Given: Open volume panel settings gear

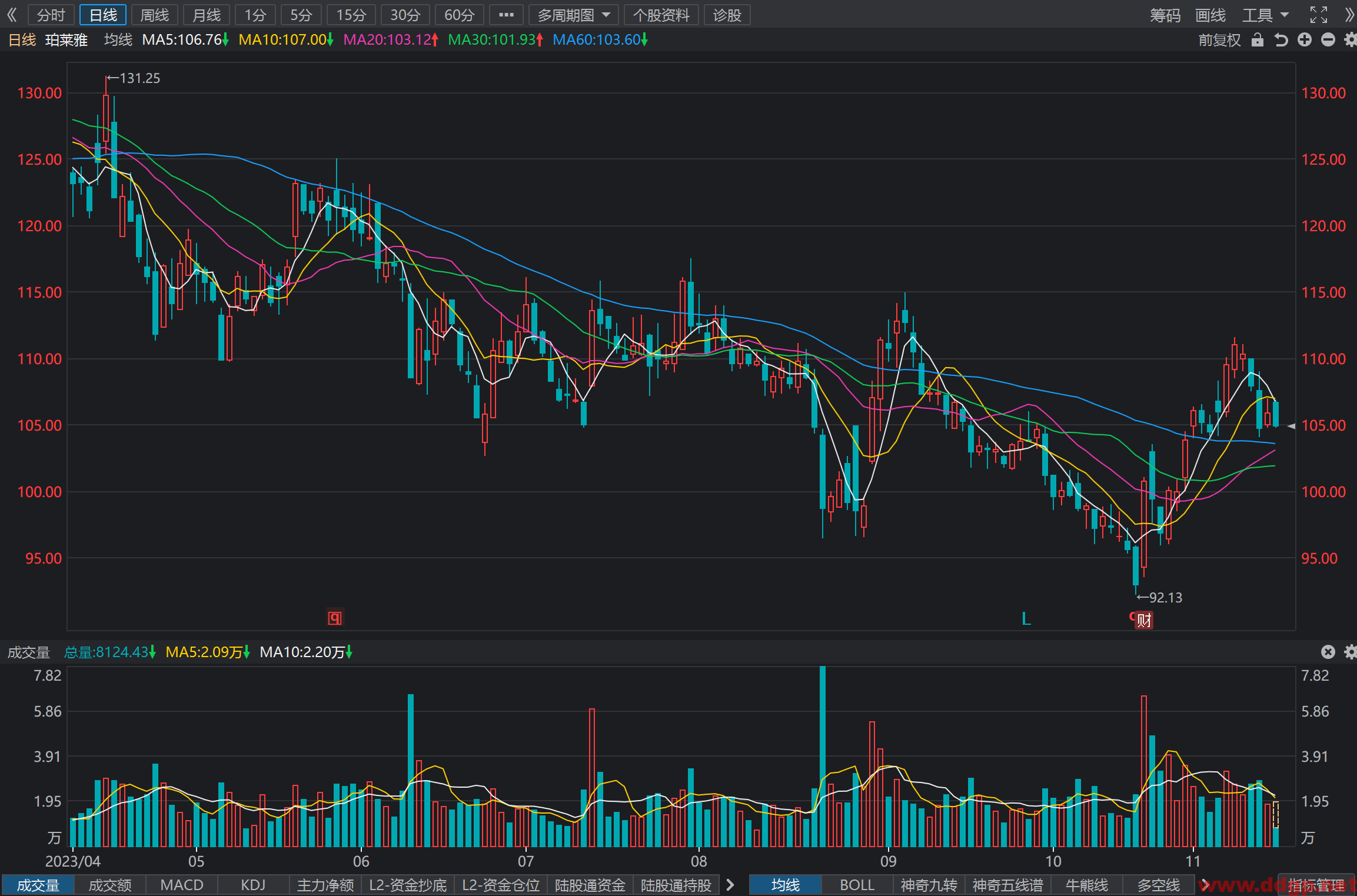Looking at the screenshot, I should [1351, 652].
